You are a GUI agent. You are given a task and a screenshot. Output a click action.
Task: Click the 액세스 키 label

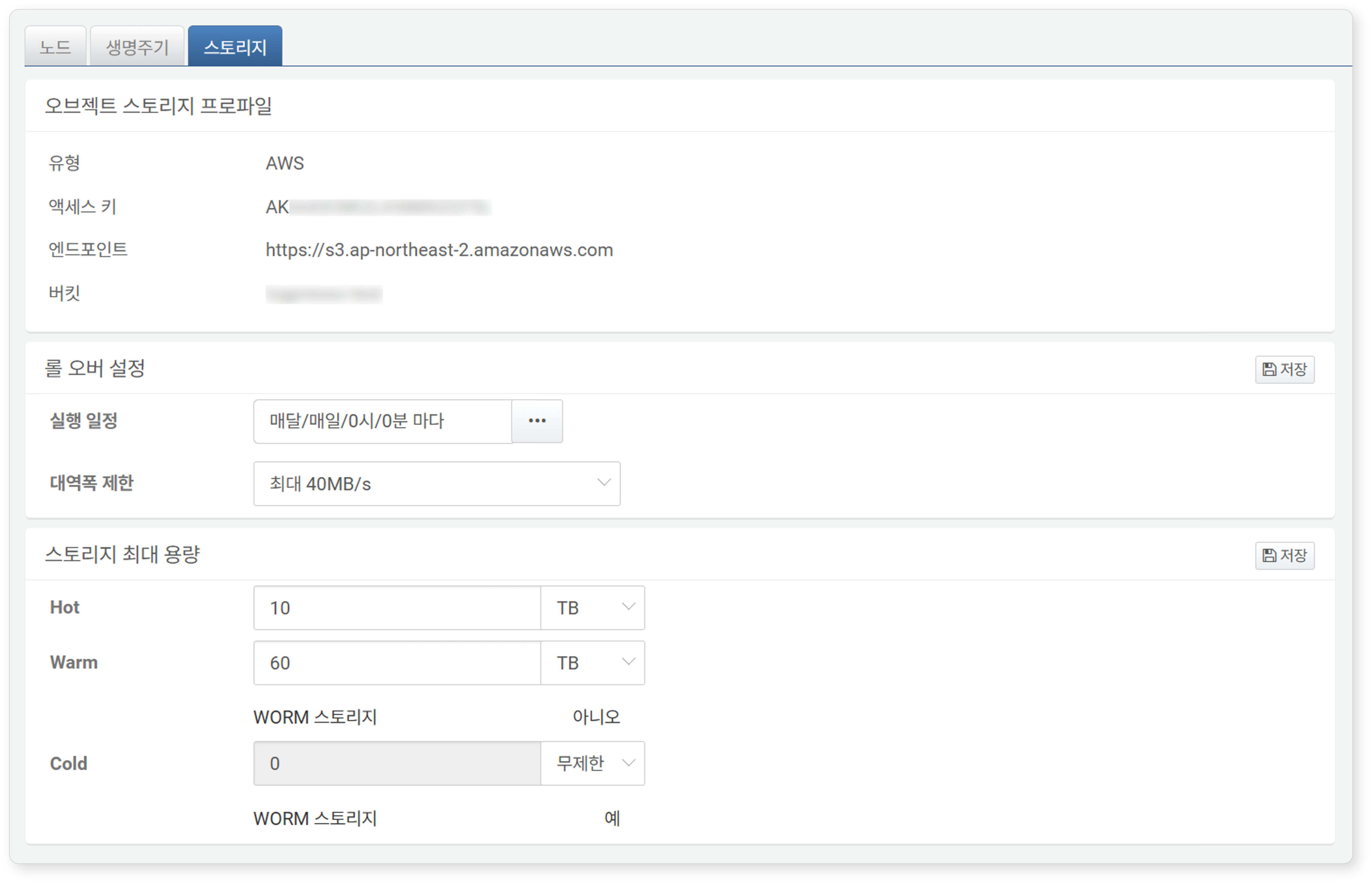pos(82,206)
